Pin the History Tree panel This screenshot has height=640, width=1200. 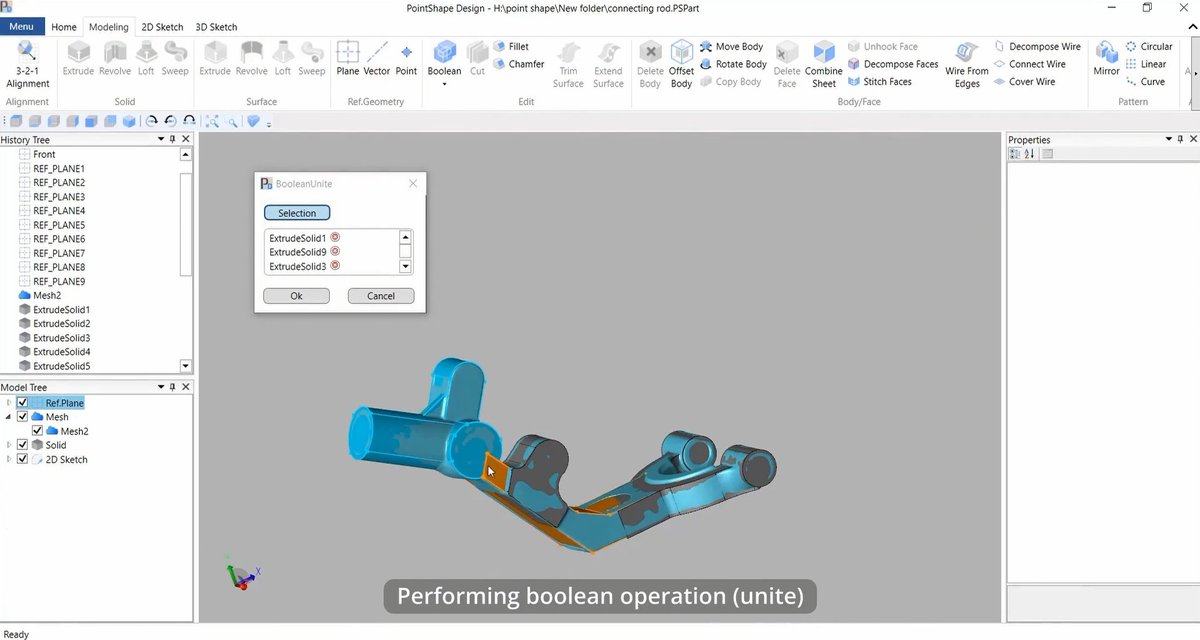coord(173,139)
